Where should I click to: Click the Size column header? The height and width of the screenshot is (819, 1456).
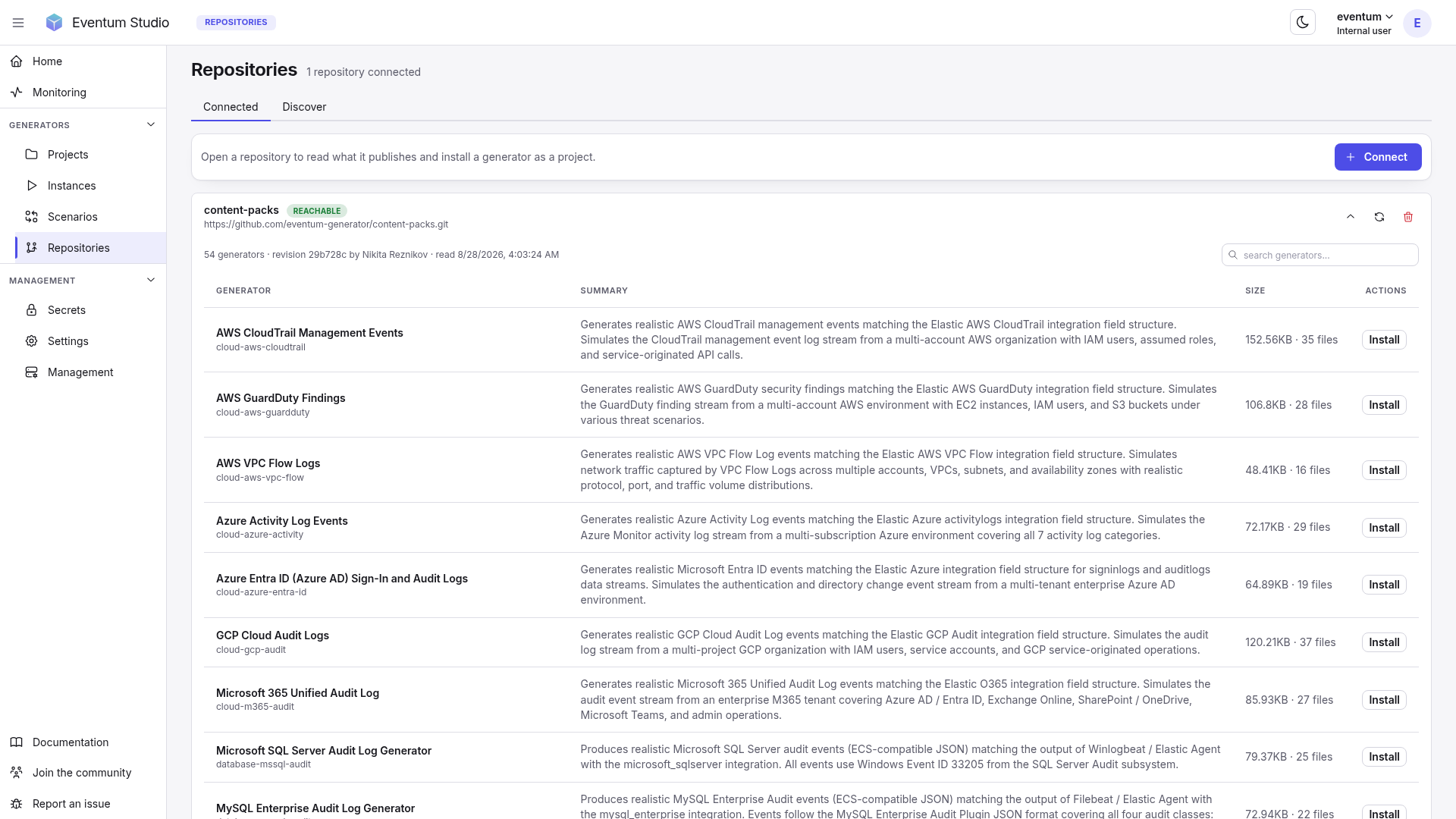1255,290
